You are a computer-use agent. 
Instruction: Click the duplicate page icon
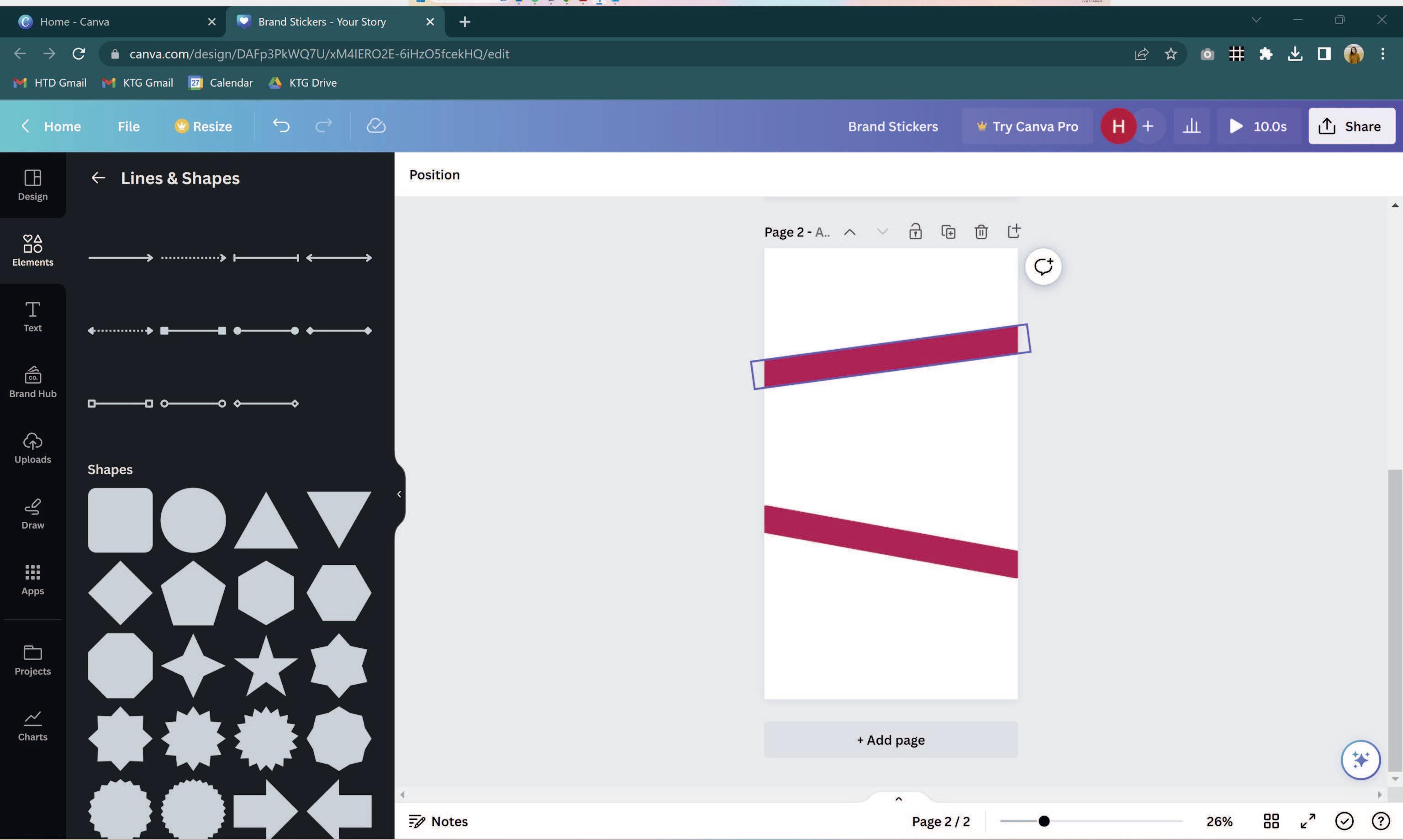coord(949,231)
